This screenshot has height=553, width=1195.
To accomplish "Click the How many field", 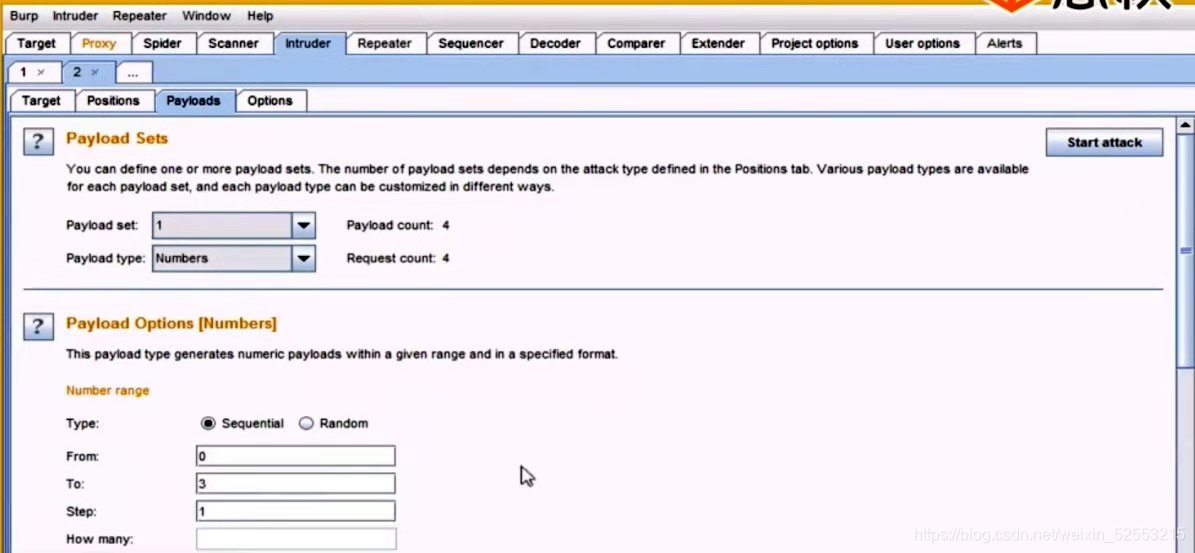I will [296, 539].
